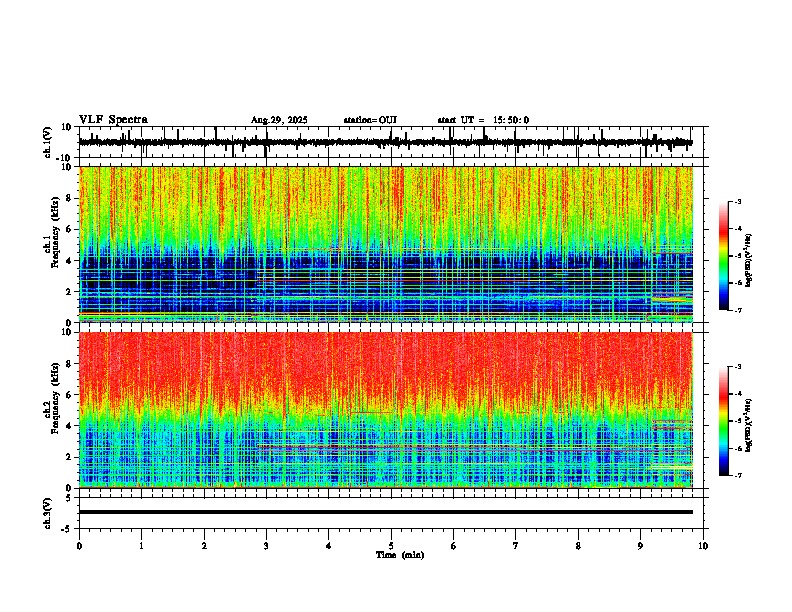
Task: Click the date "Aug.29, 2025"
Action: click(x=279, y=120)
